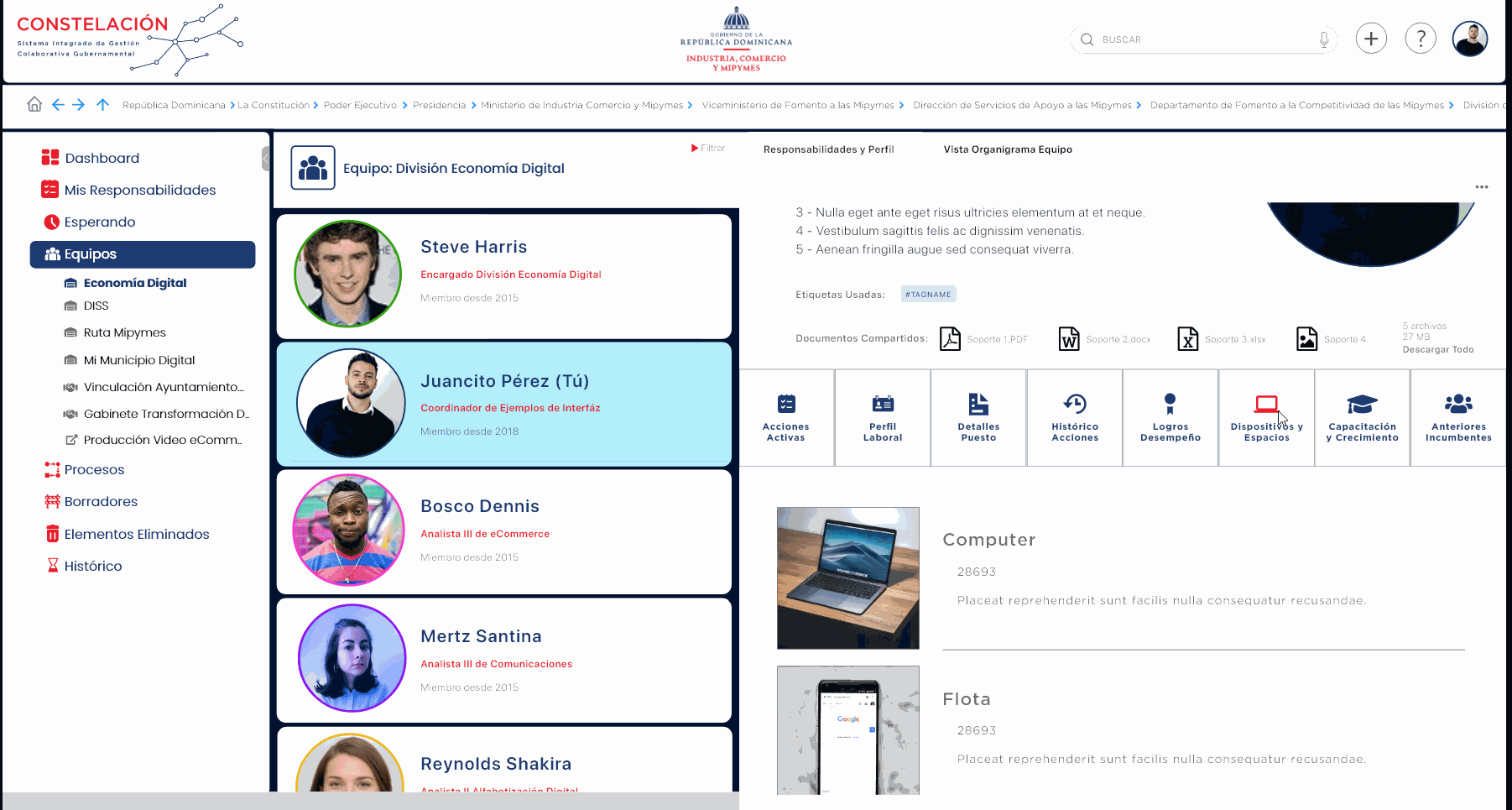
Task: Select Ruta Mipymes team in sidebar
Action: pyautogui.click(x=124, y=332)
